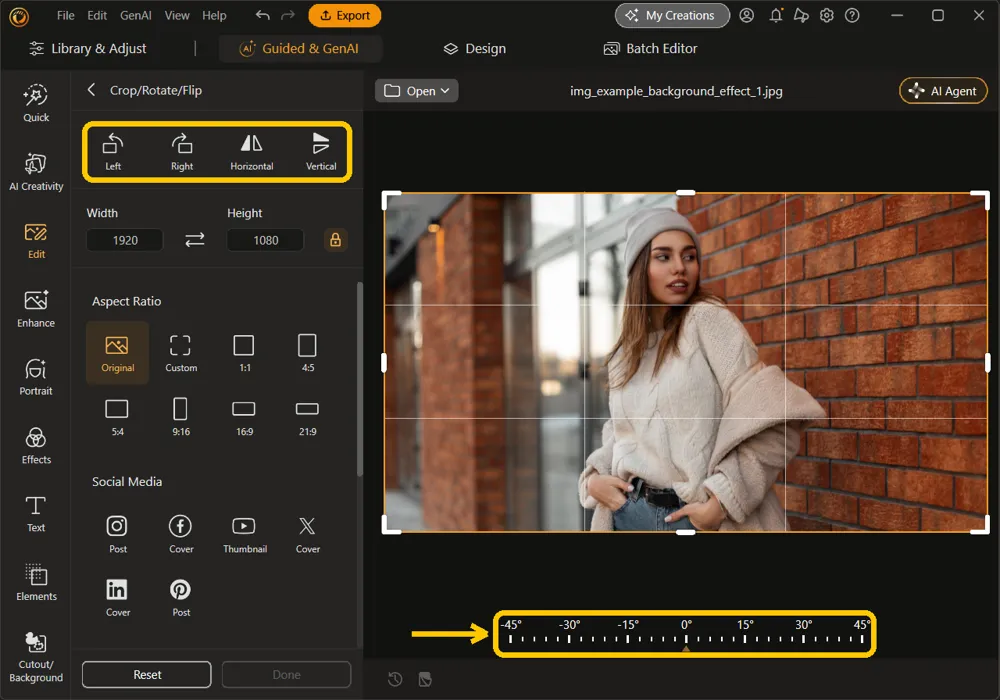Open the File menu
1000x700 pixels.
pos(65,15)
